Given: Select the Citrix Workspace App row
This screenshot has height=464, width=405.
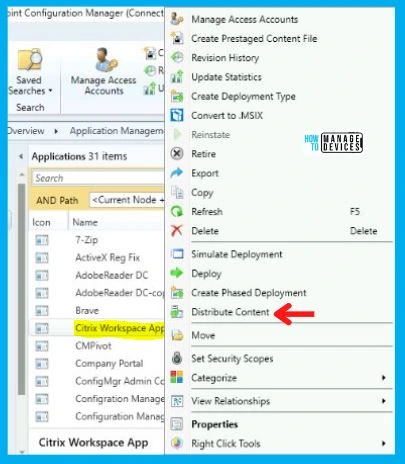Looking at the screenshot, I should click(97, 328).
